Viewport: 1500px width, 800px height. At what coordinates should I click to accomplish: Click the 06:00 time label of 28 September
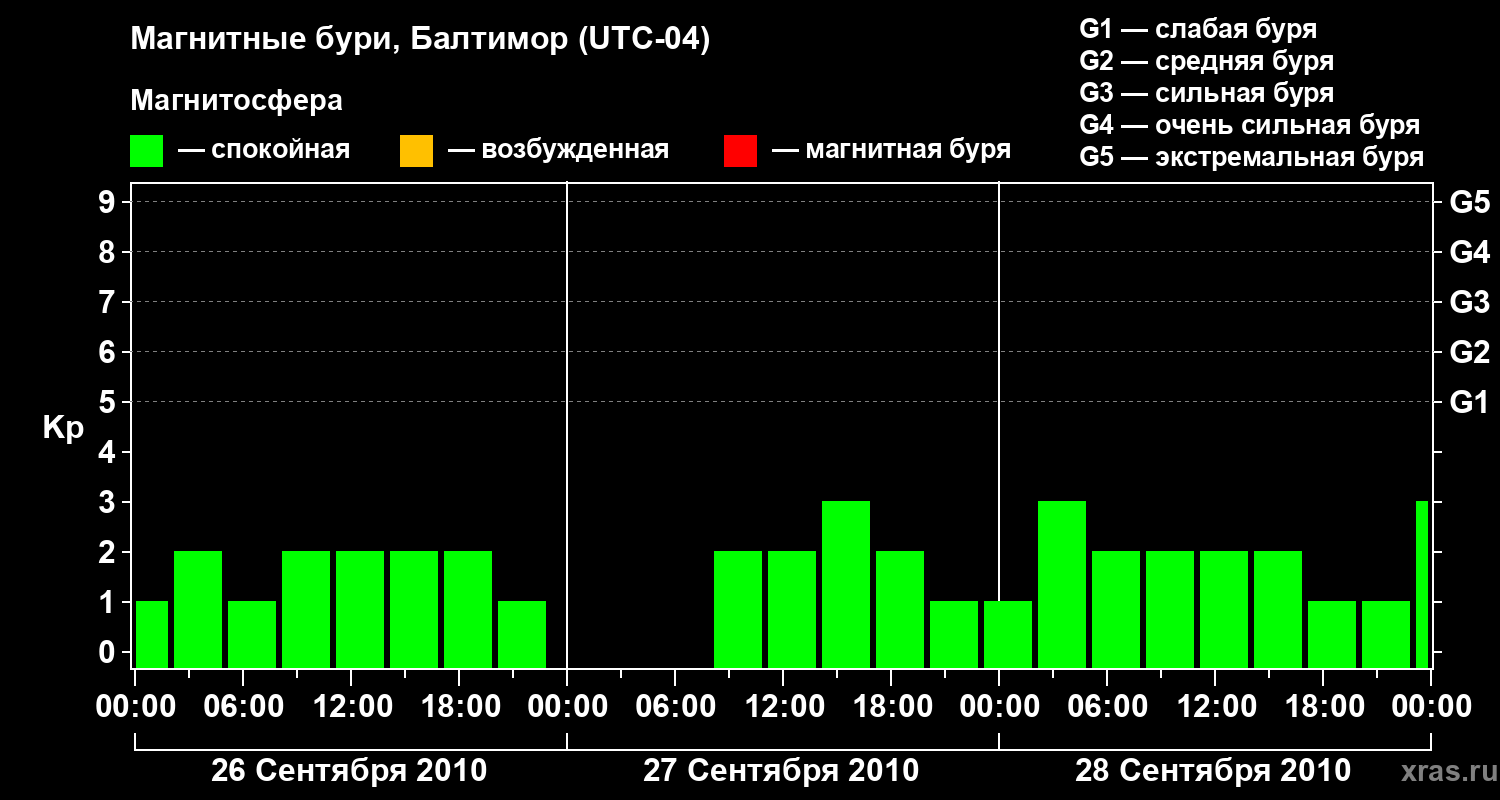pyautogui.click(x=1107, y=707)
